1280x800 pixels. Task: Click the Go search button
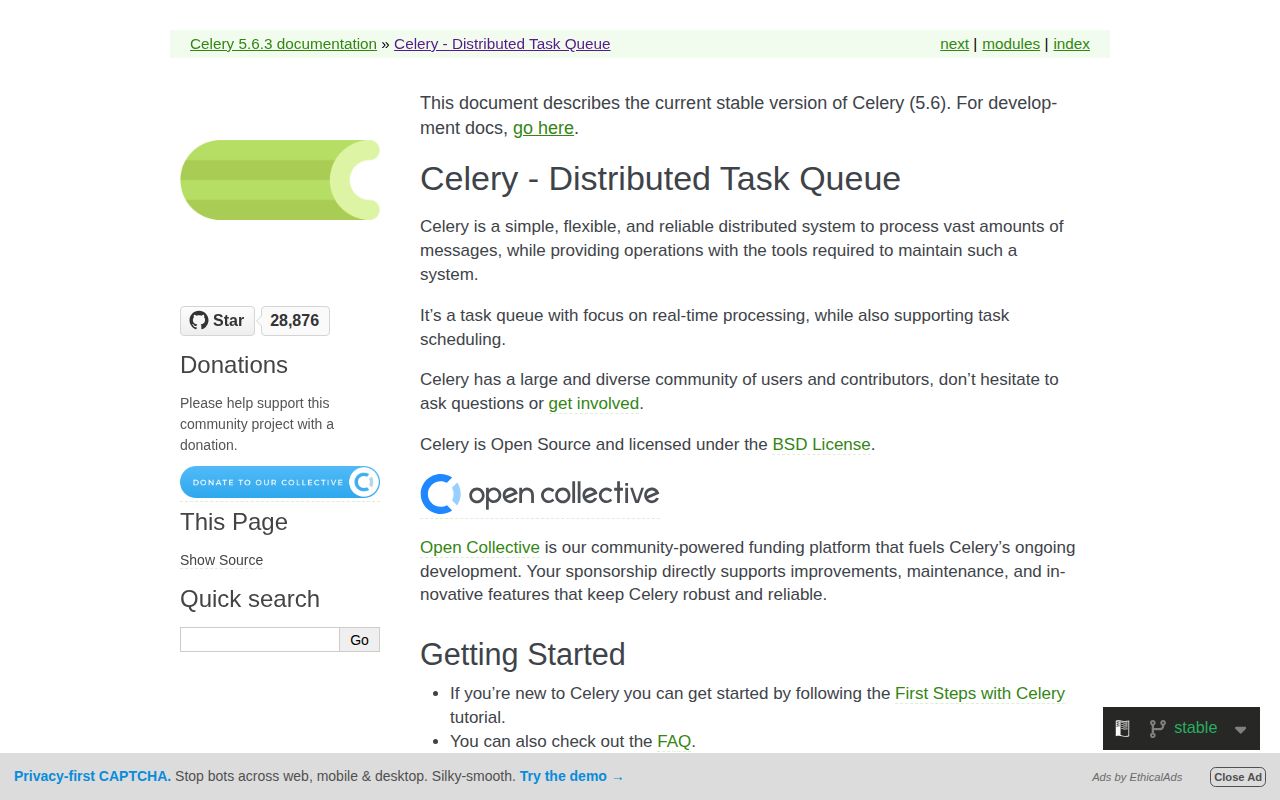click(360, 640)
